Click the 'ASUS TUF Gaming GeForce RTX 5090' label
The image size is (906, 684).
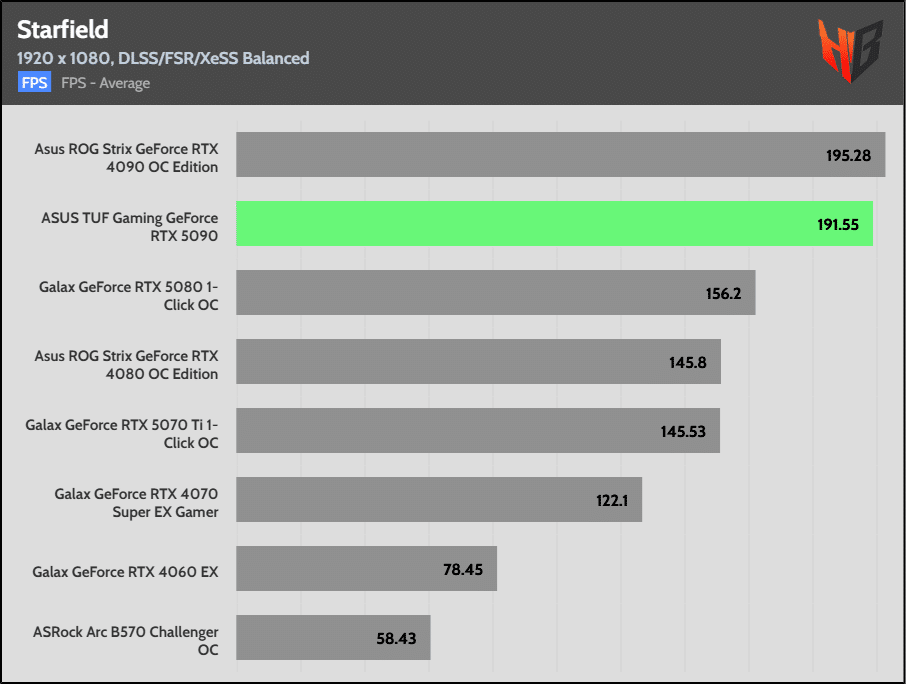coord(130,226)
